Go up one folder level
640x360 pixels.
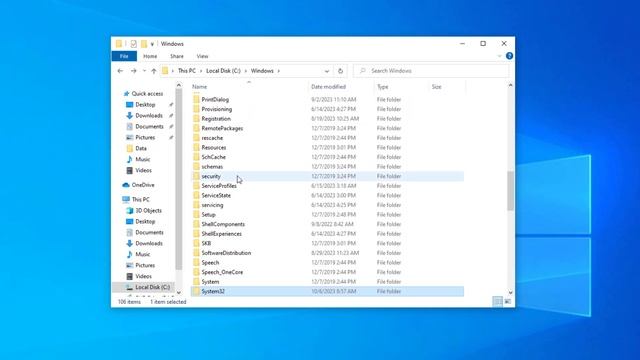point(154,71)
